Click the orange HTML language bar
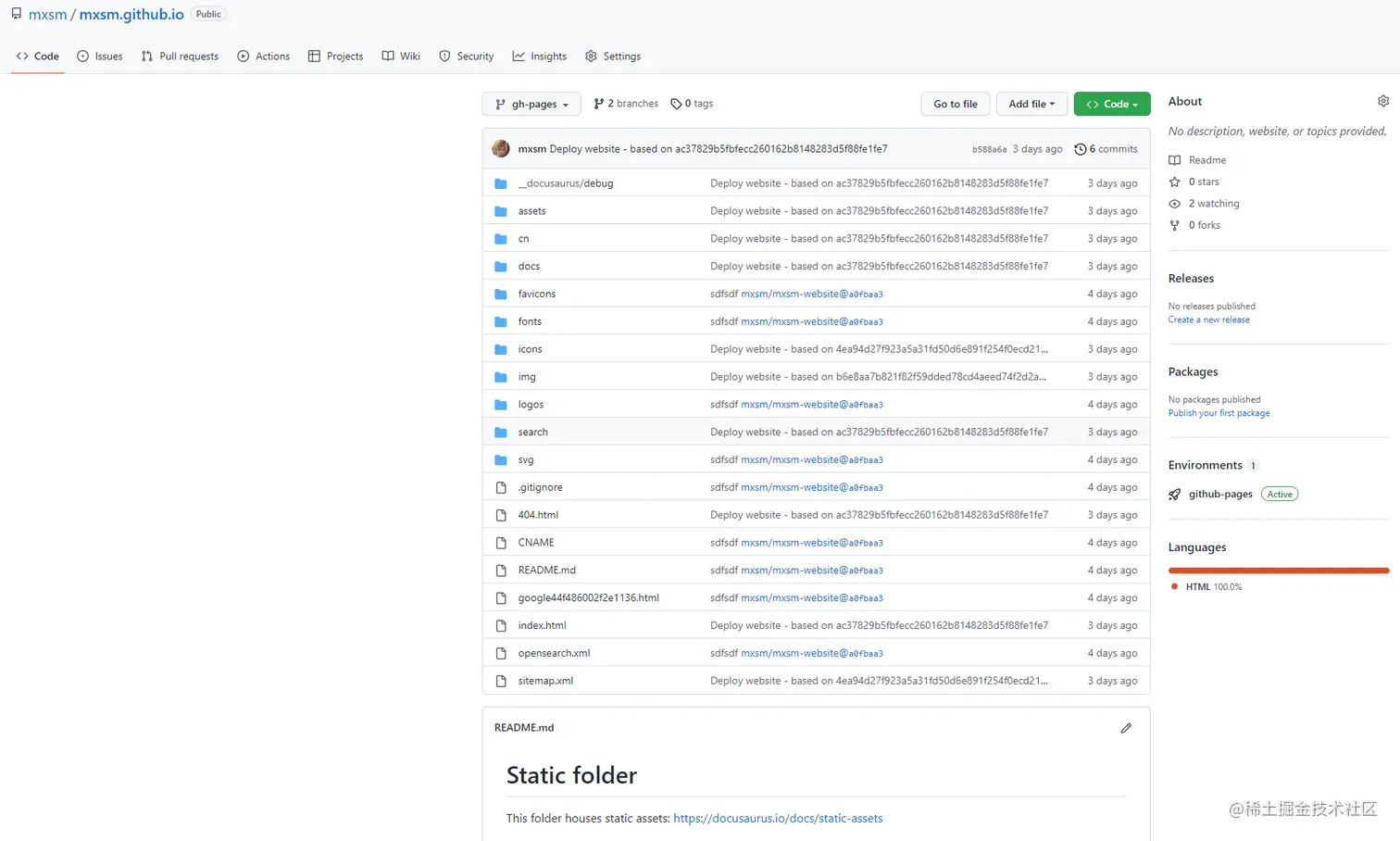Viewport: 1400px width, 841px height. (1279, 571)
